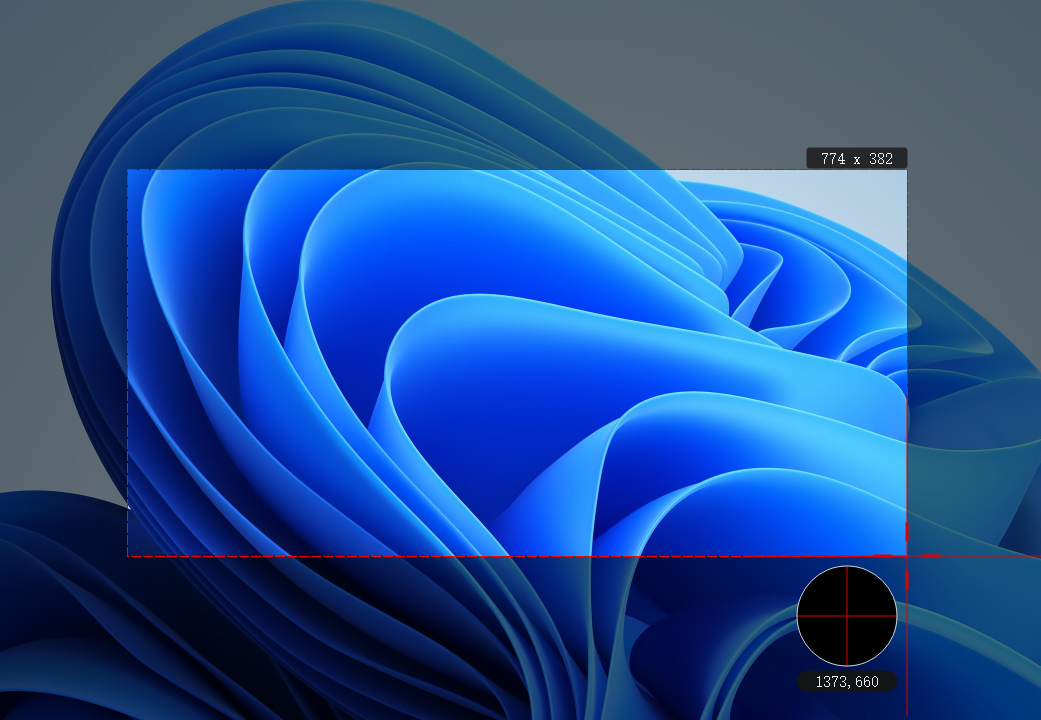The height and width of the screenshot is (720, 1041).
Task: Click the top-left corner of the selection rectangle
Action: coord(128,170)
